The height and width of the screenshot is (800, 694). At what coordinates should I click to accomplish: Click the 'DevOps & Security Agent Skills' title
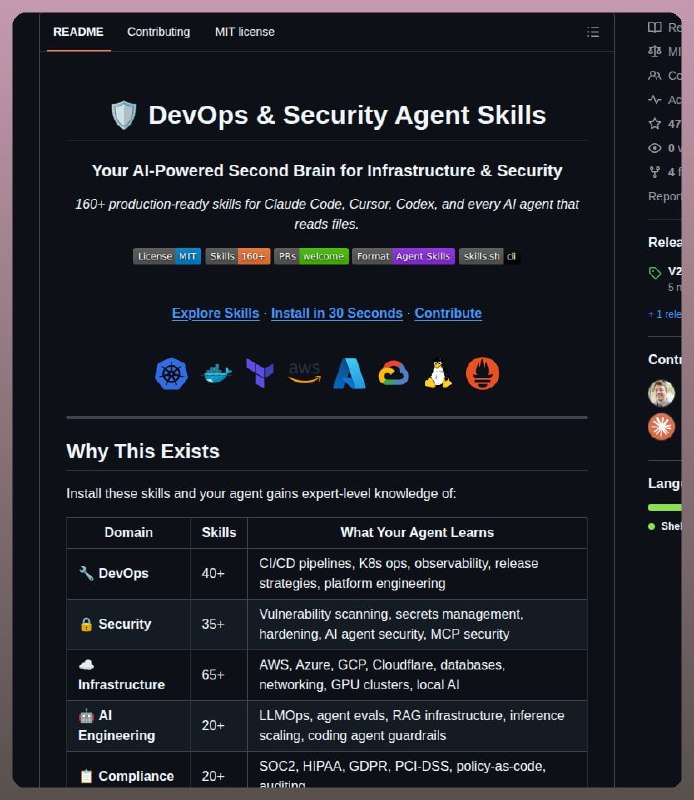pyautogui.click(x=347, y=115)
